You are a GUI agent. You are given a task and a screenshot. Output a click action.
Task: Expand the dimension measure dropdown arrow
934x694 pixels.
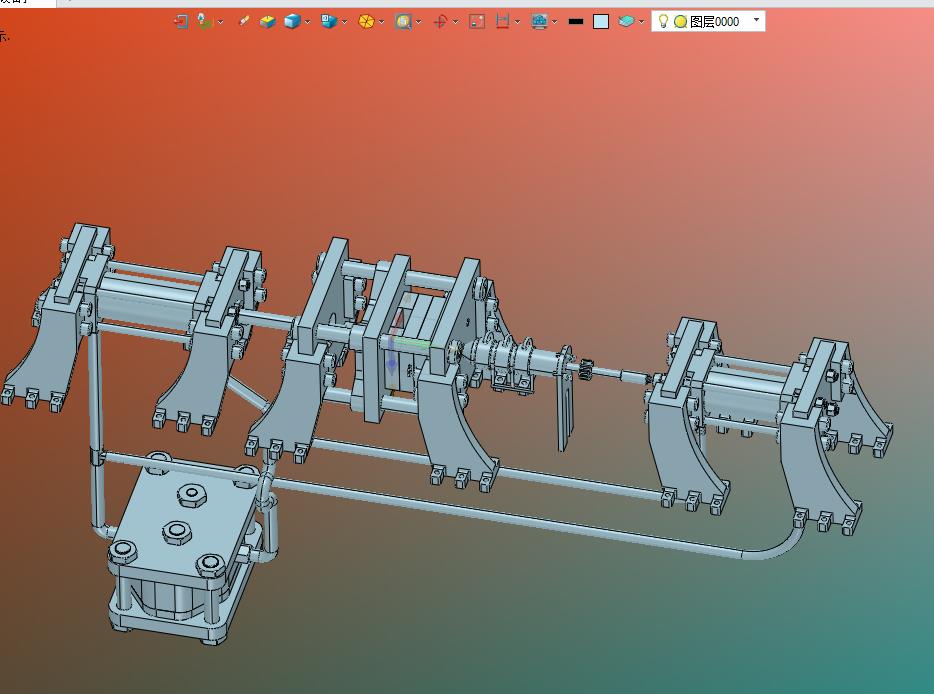(x=517, y=22)
